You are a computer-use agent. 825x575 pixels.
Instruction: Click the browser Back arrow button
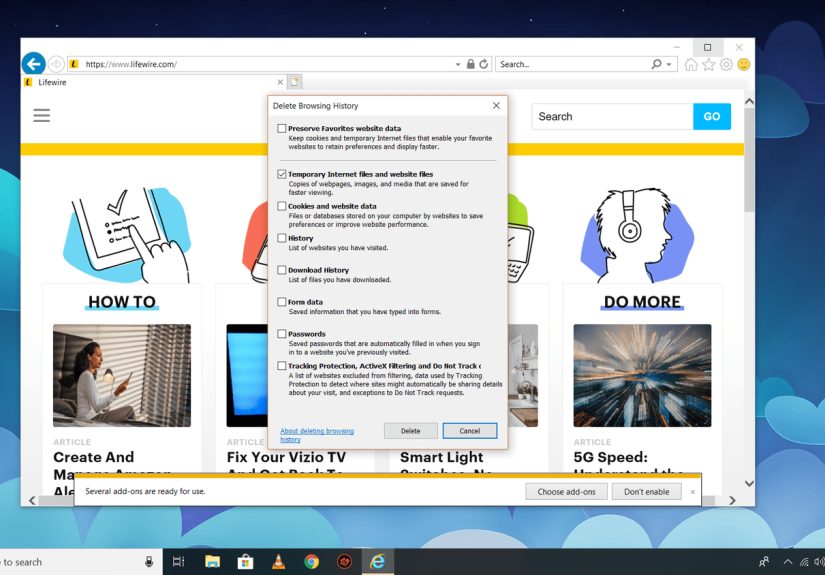34,64
